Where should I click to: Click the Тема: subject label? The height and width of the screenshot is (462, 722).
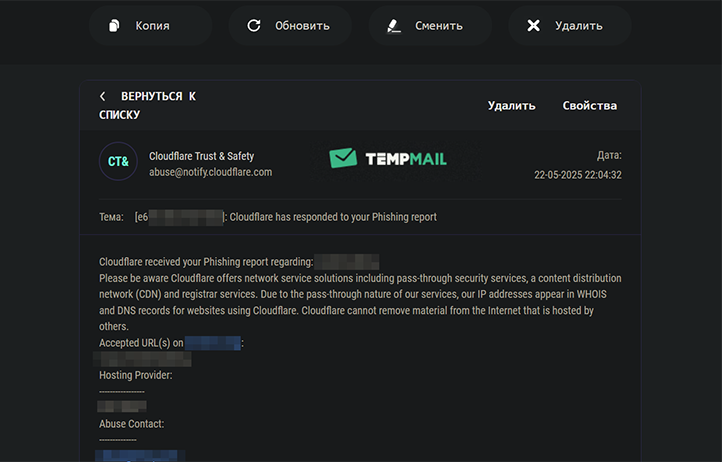(x=111, y=217)
